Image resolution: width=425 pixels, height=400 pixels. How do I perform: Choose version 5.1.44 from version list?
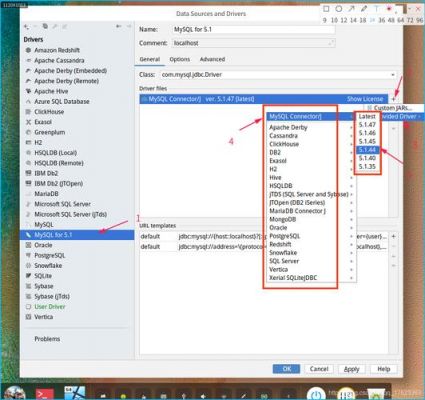[x=367, y=150]
